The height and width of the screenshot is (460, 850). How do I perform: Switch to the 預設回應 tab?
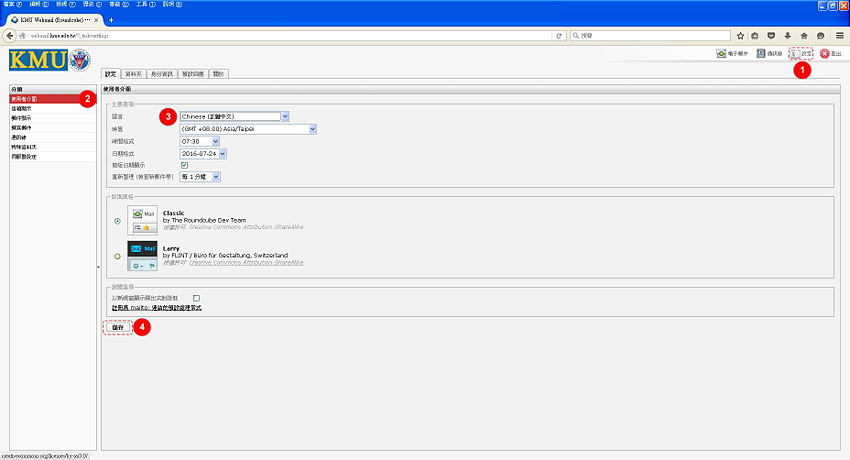point(192,74)
